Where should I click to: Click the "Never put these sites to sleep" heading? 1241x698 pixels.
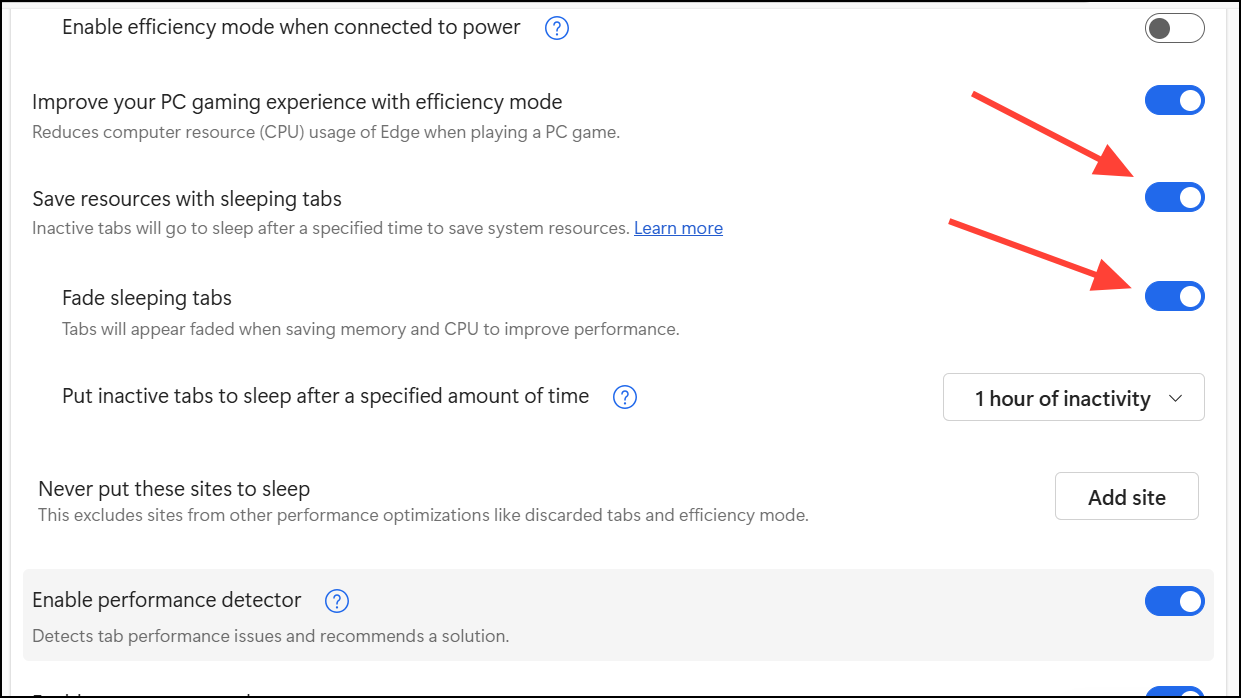pyautogui.click(x=174, y=489)
